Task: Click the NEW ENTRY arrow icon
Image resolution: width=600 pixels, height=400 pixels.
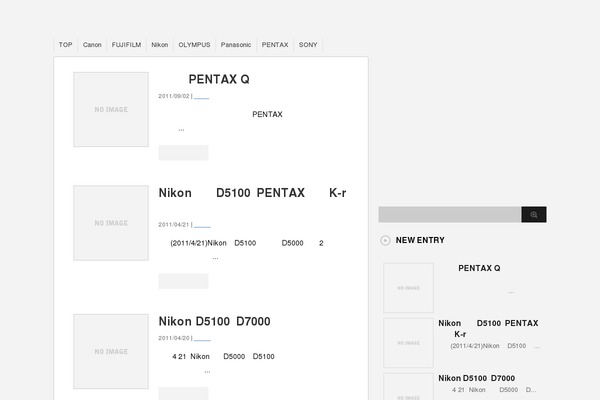Action: 385,240
